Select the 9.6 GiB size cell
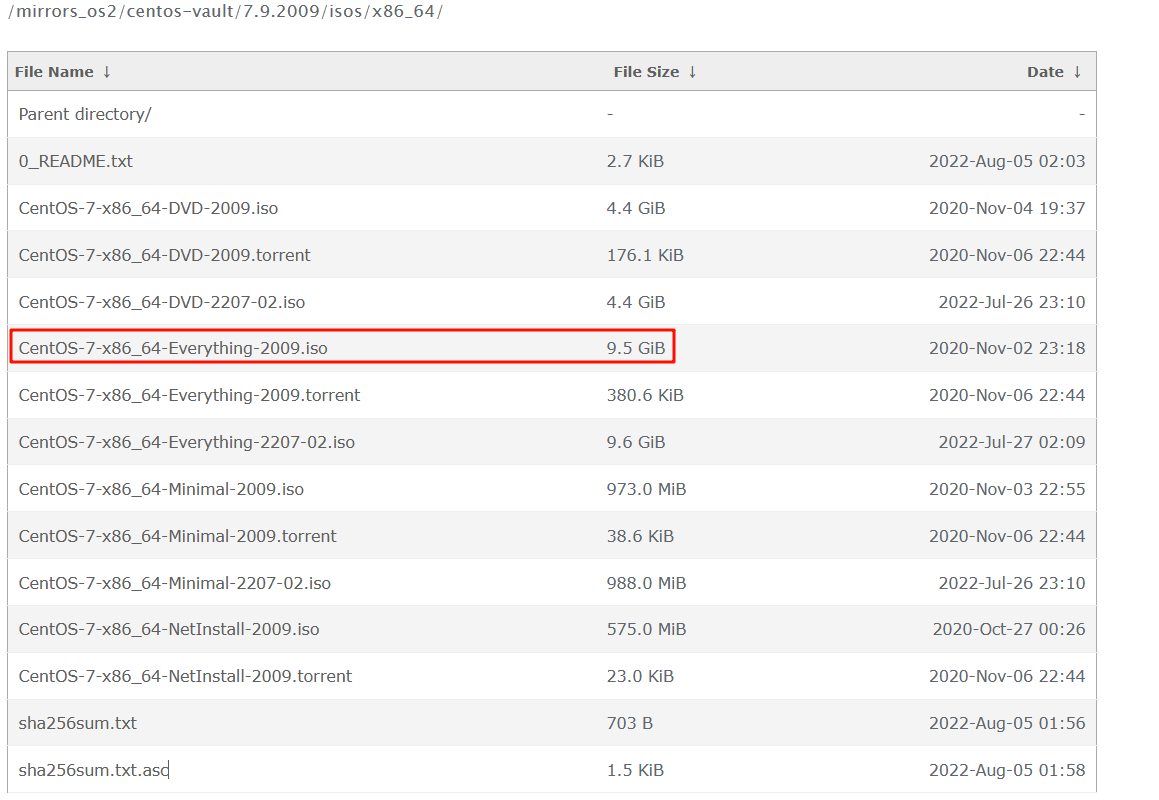 pyautogui.click(x=636, y=442)
